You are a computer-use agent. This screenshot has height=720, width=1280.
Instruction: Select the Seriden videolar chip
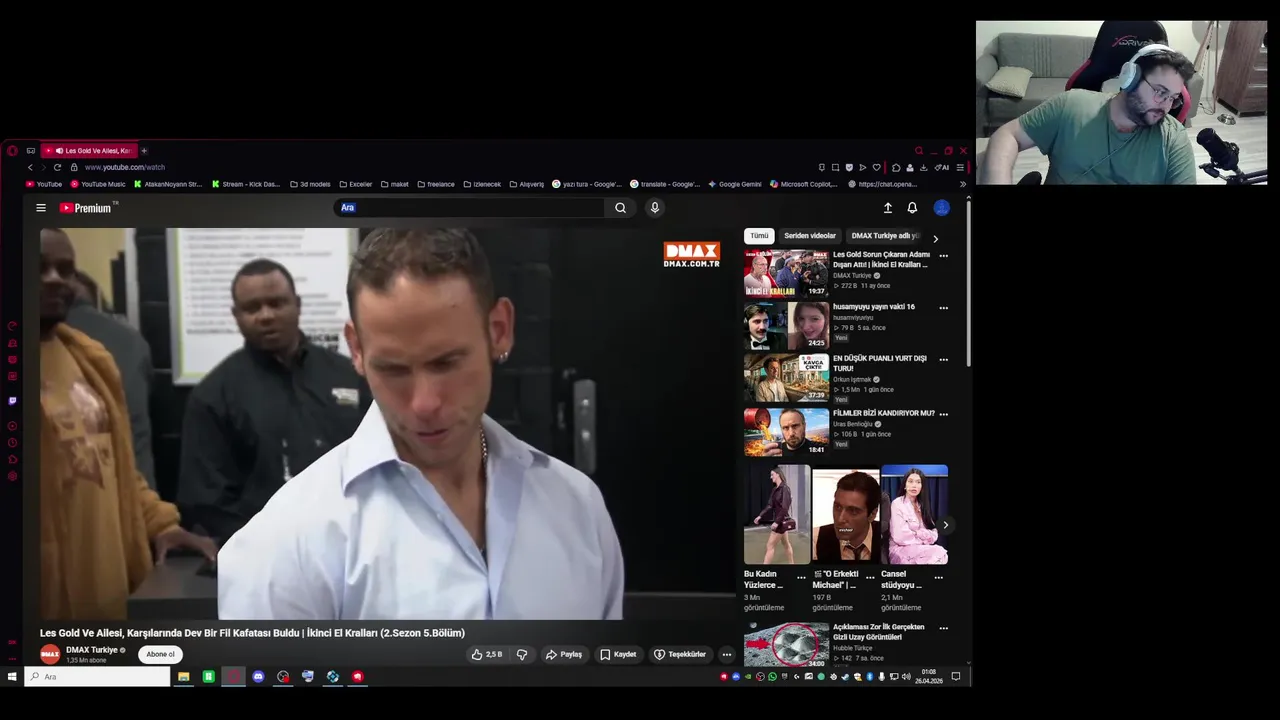point(810,236)
